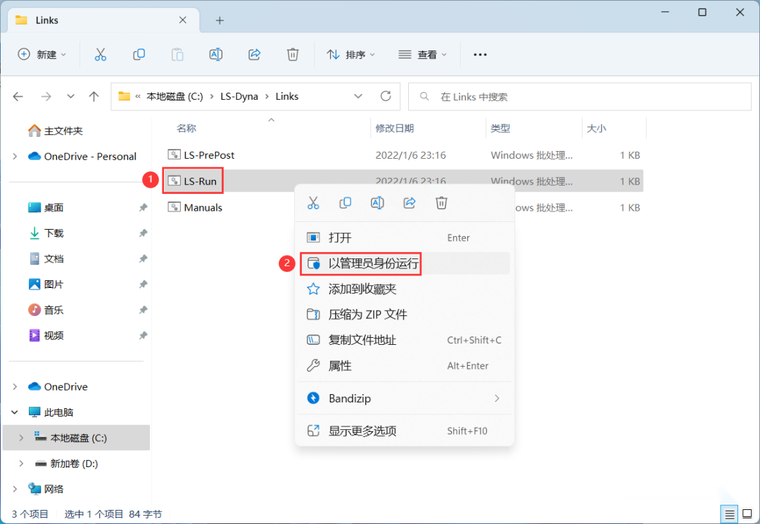Viewport: 760px width, 524px height.
Task: Click the Delete trash icon in the toolbar
Action: pyautogui.click(x=293, y=54)
